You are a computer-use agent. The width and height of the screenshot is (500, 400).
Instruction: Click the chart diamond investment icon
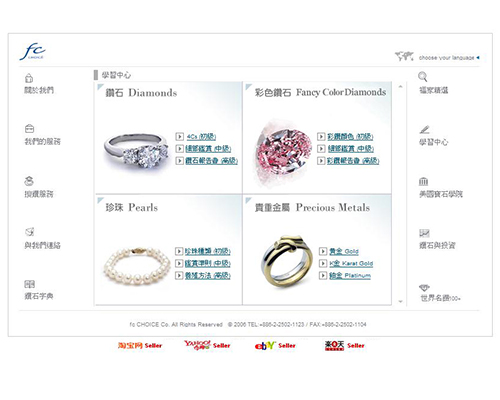424,233
